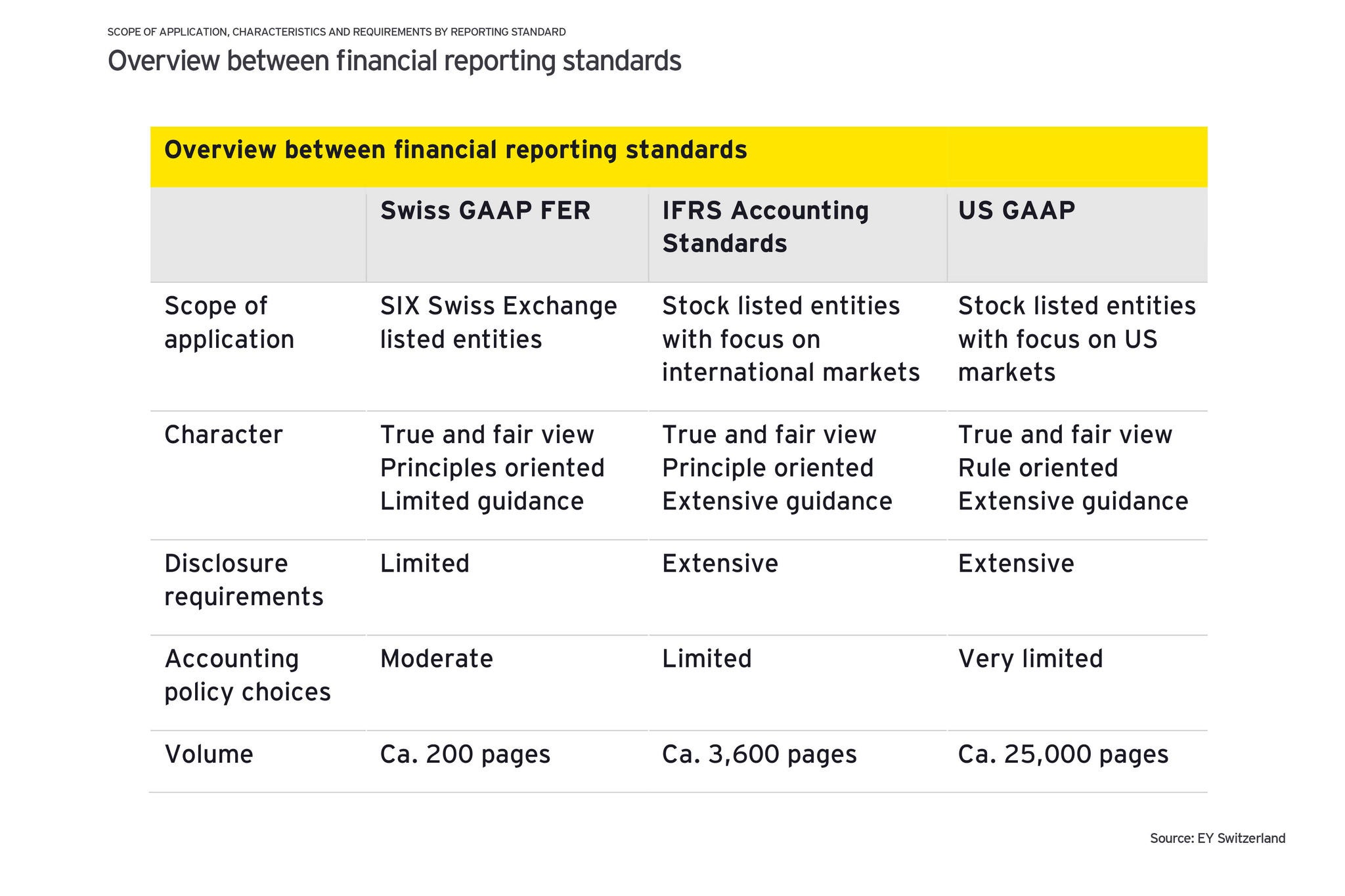Select the Accounting policy choices row label
1345x896 pixels.
click(247, 675)
